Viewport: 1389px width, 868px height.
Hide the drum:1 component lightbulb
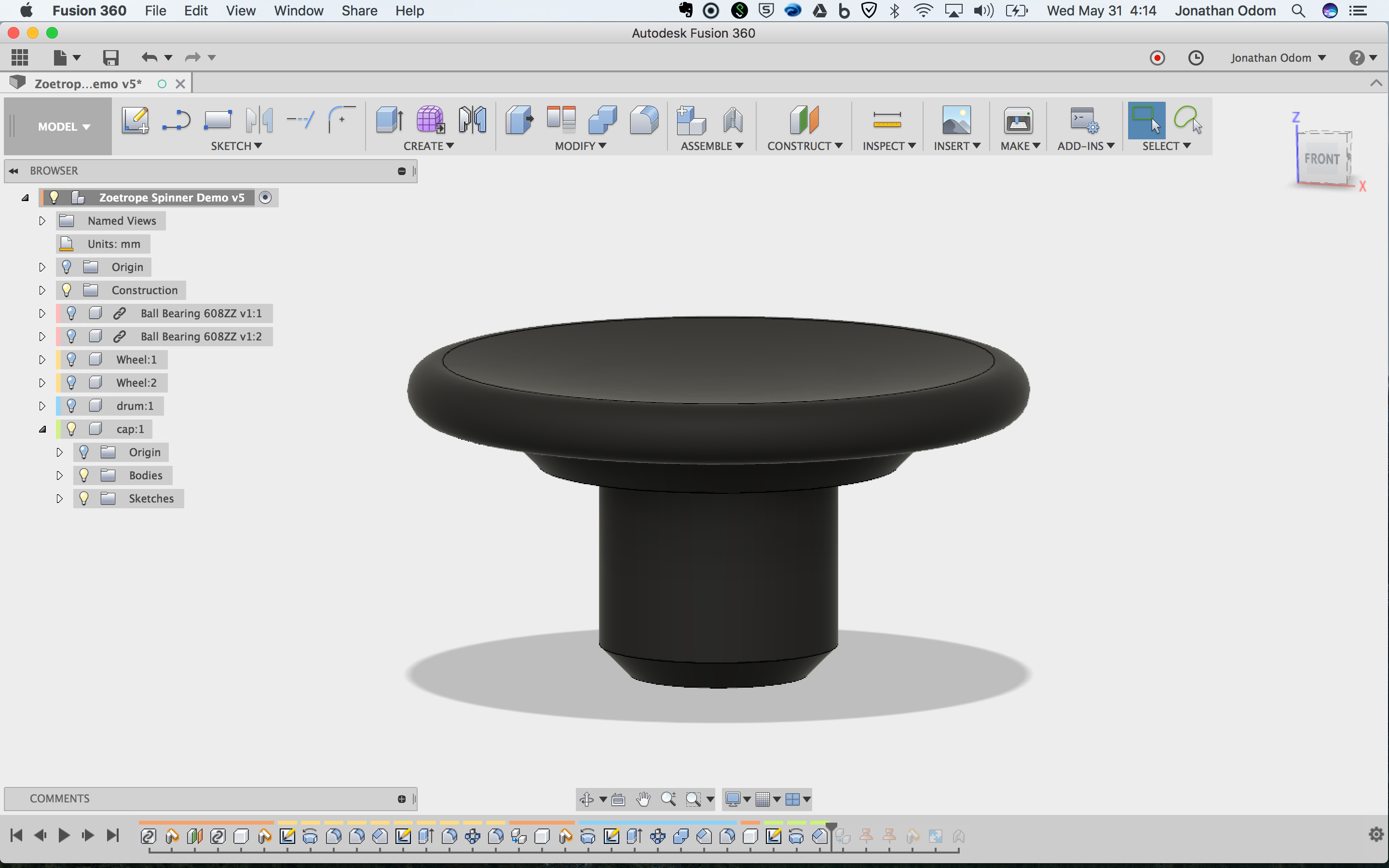(71, 406)
